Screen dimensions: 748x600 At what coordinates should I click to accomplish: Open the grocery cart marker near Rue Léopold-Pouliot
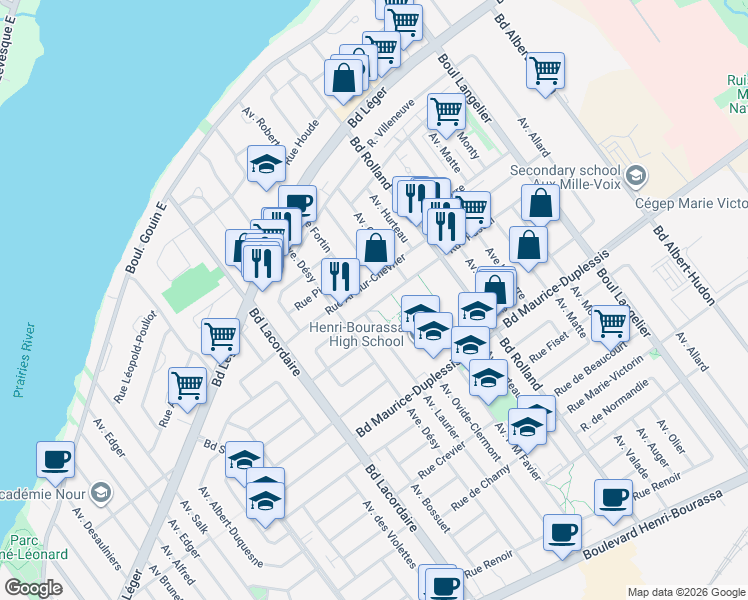pyautogui.click(x=187, y=387)
